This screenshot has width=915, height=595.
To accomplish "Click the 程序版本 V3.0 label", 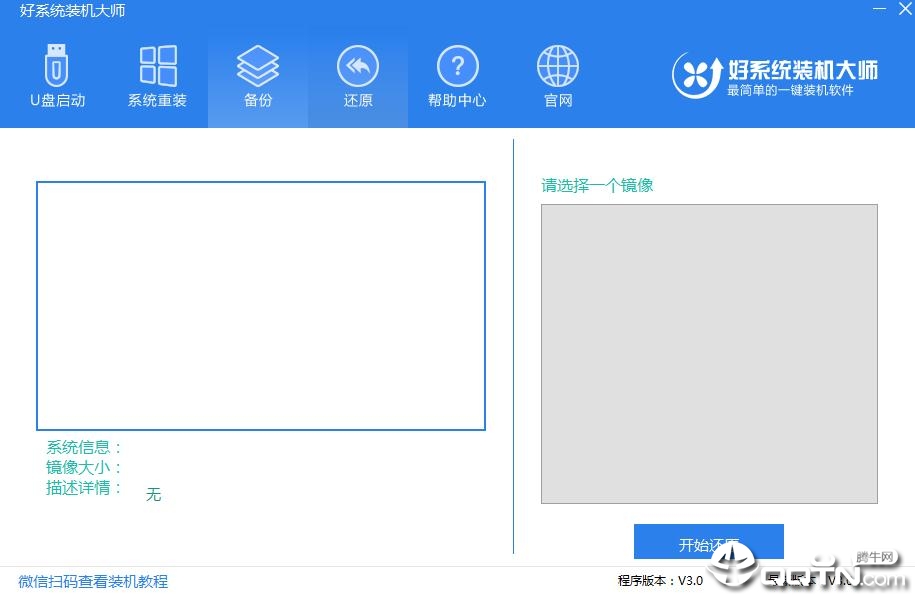I will pos(660,580).
